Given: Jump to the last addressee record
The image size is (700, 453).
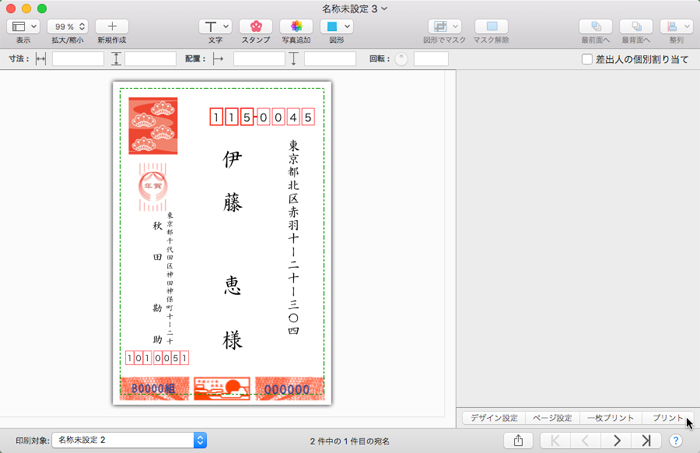Looking at the screenshot, I should coord(646,440).
